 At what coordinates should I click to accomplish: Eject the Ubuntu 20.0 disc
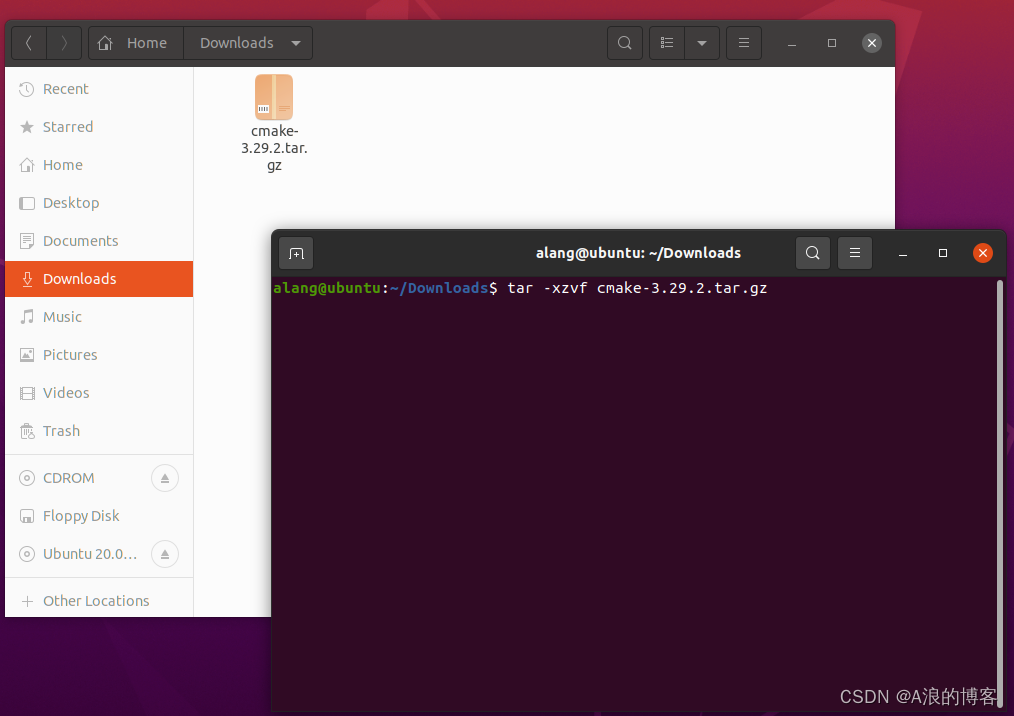[x=164, y=554]
